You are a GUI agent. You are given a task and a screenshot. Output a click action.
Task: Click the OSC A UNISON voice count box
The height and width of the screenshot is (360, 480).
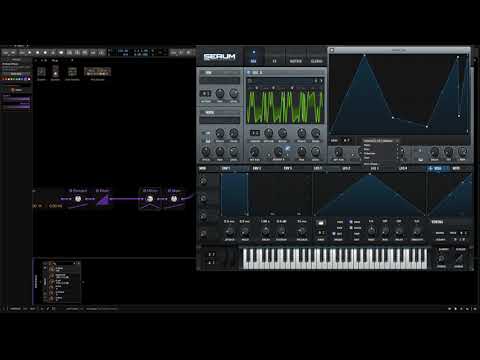(255, 133)
